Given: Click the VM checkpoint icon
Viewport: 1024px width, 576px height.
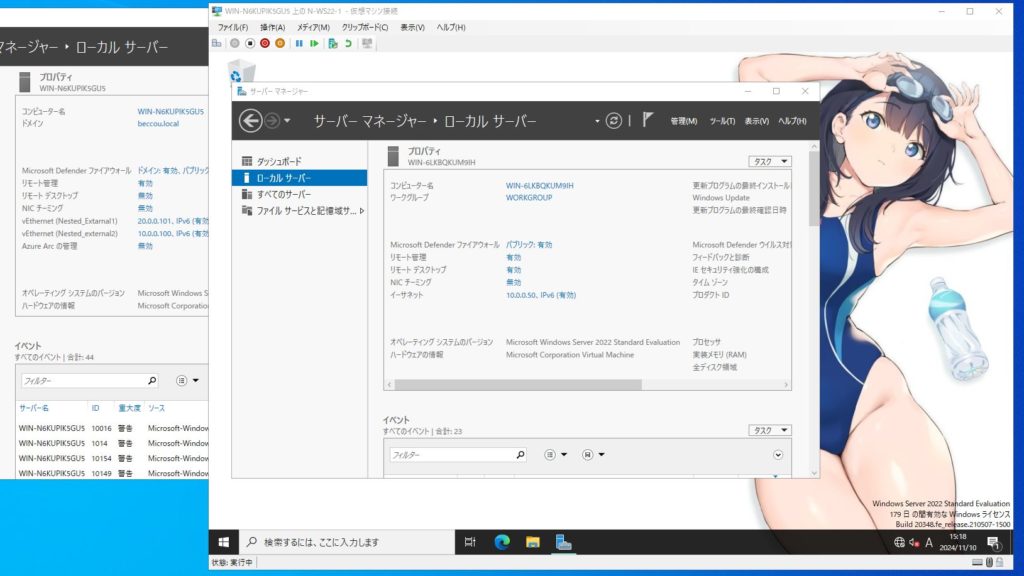Looking at the screenshot, I should pyautogui.click(x=333, y=43).
